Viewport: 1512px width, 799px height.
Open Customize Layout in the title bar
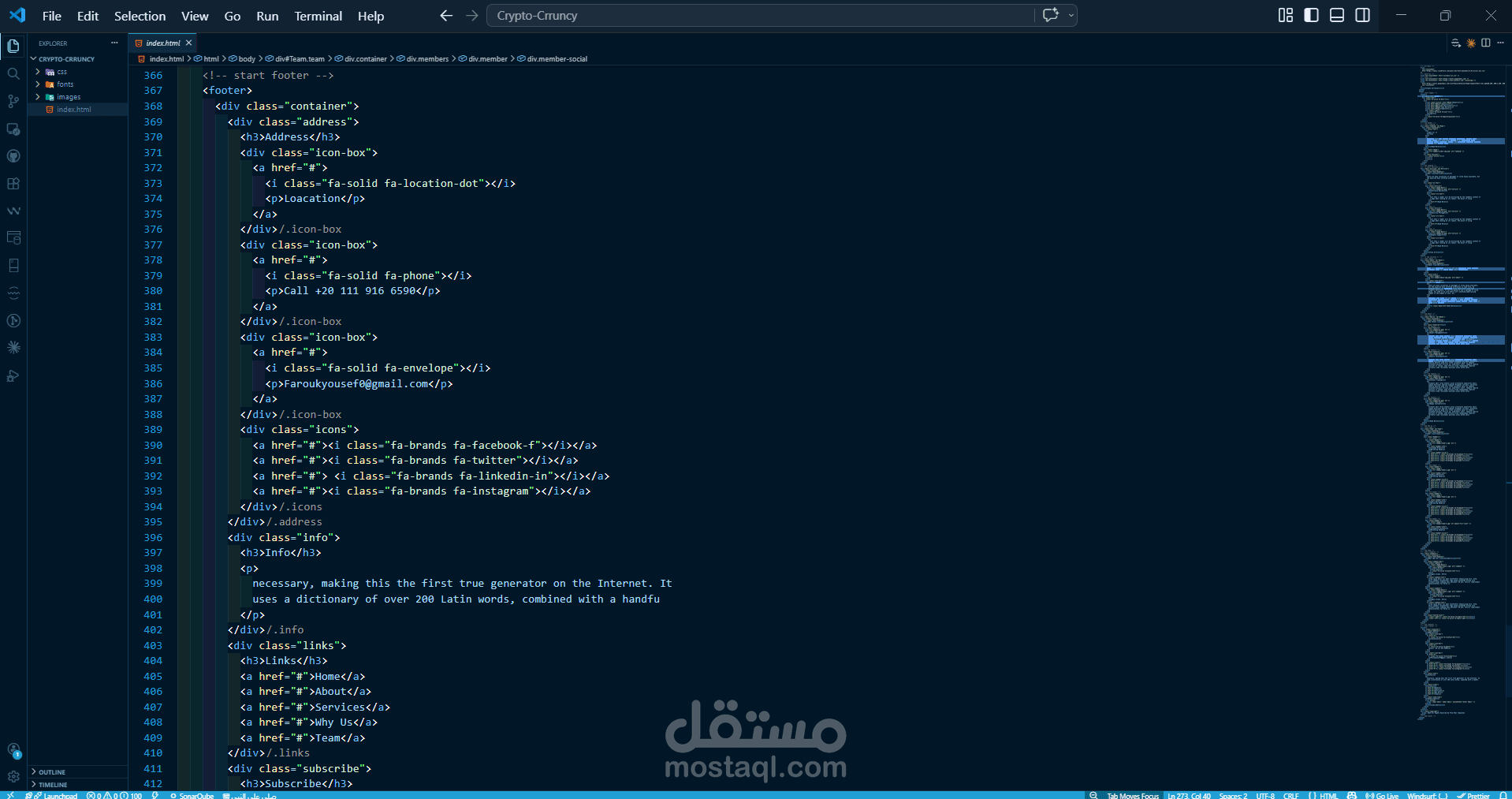tap(1286, 15)
